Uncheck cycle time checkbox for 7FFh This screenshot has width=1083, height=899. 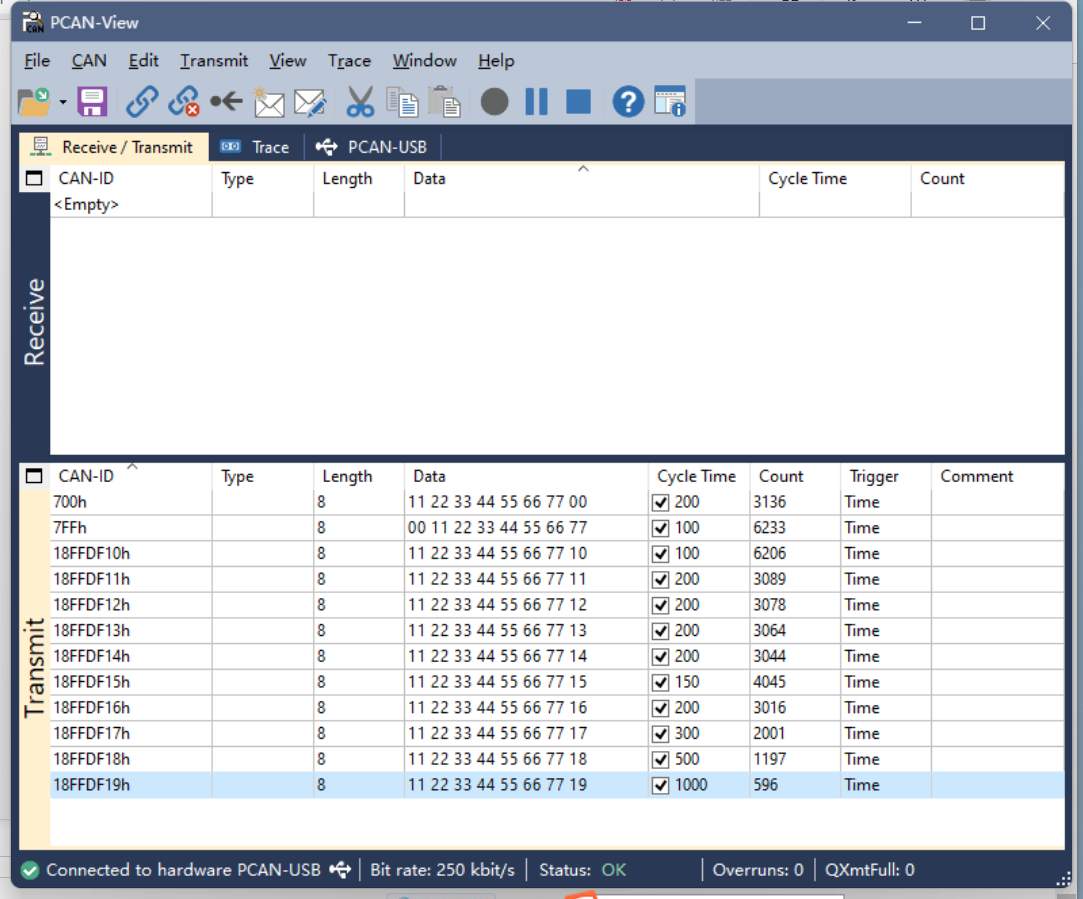660,528
